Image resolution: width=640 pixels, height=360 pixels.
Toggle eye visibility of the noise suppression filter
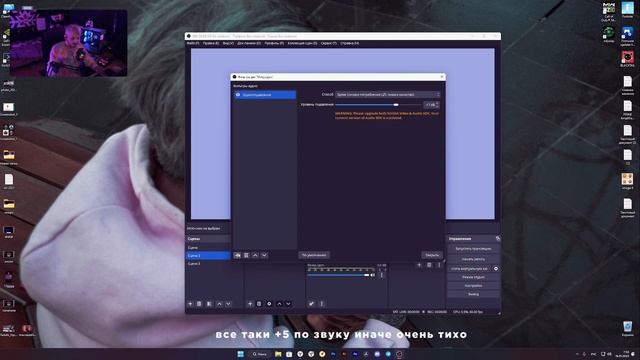(x=238, y=95)
